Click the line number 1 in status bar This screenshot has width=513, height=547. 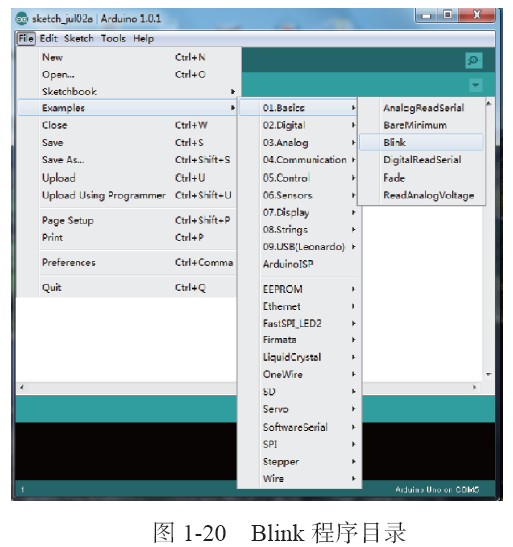pos(22,490)
